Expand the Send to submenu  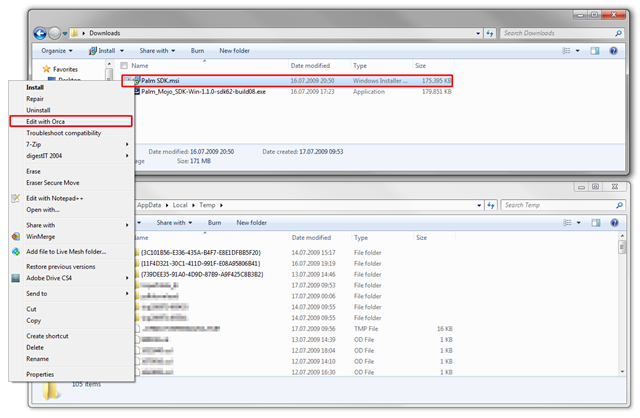[x=71, y=293]
